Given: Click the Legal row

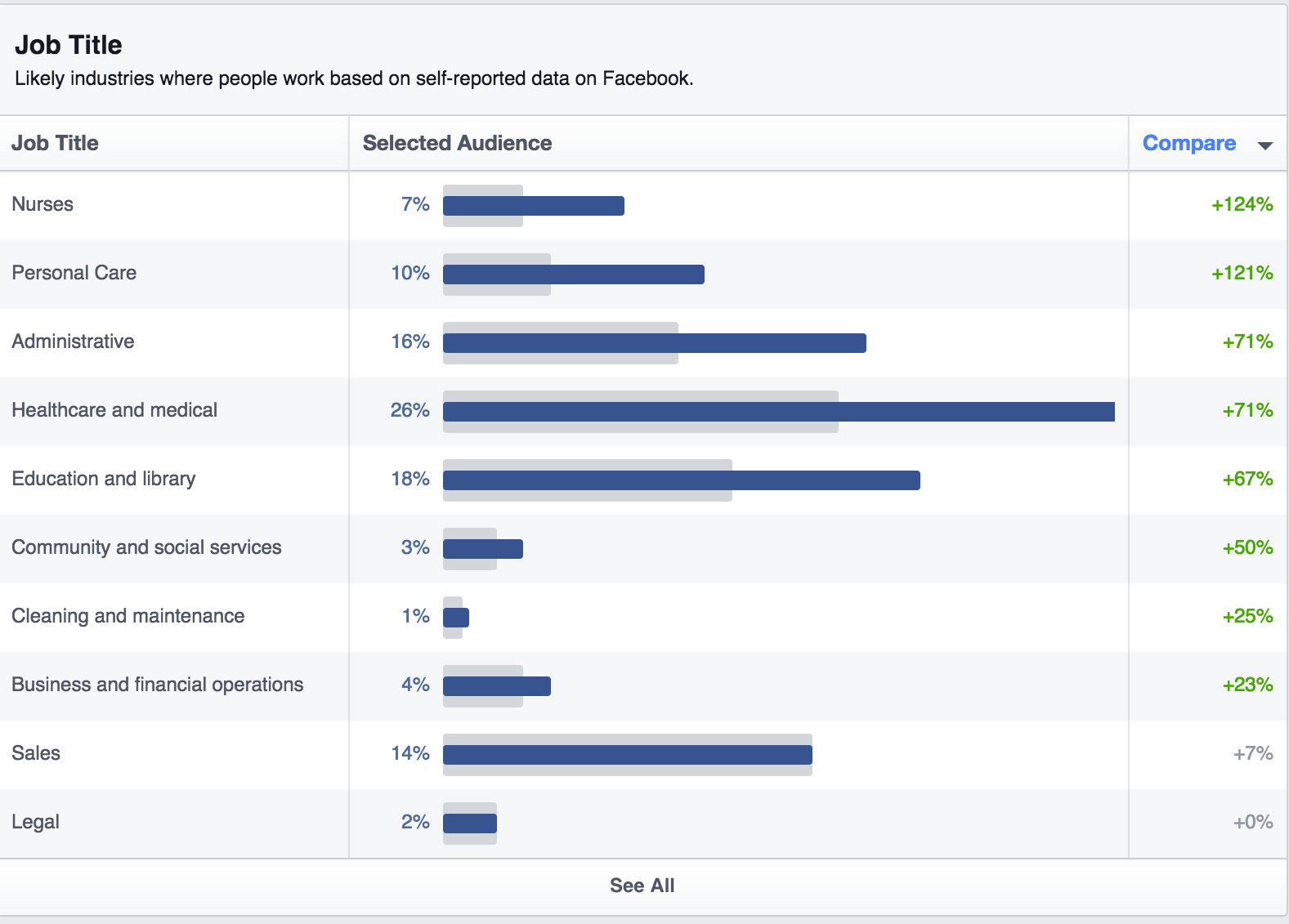Looking at the screenshot, I should click(x=36, y=822).
